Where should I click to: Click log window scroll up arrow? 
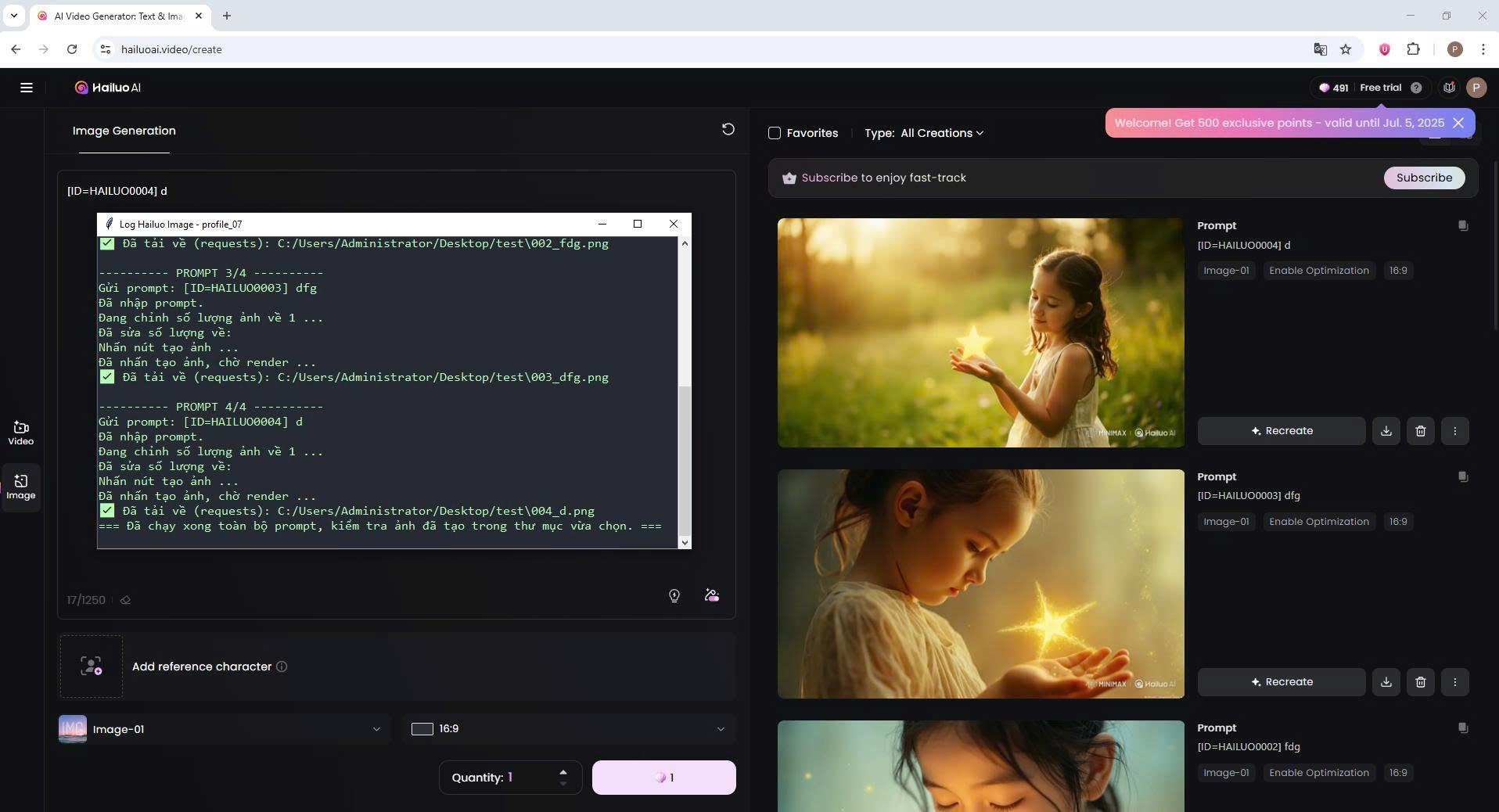(x=685, y=243)
